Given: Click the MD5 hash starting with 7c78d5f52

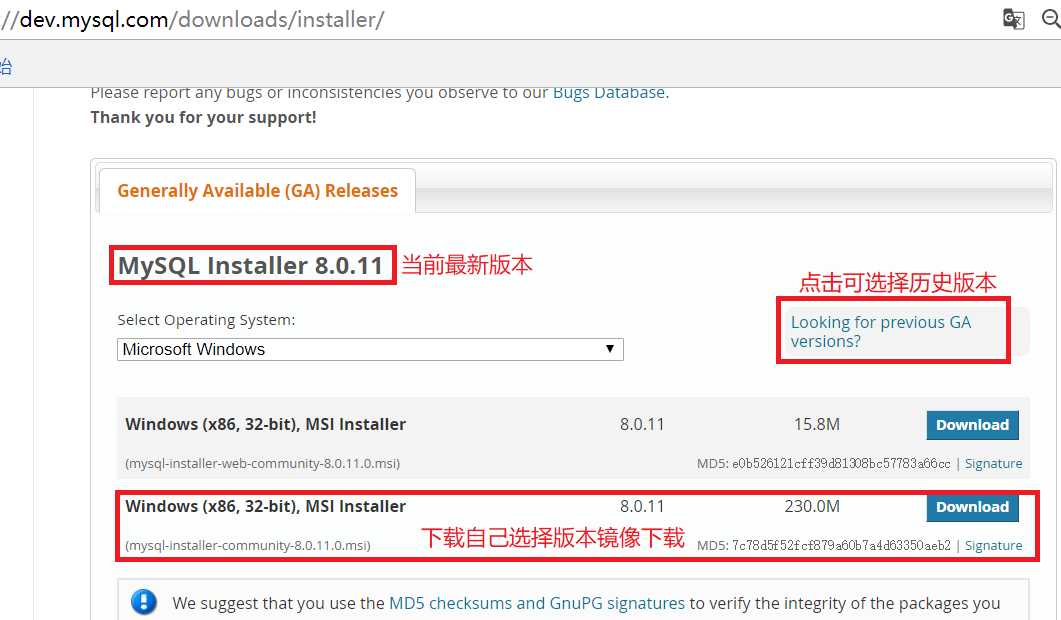Looking at the screenshot, I should coord(841,546).
